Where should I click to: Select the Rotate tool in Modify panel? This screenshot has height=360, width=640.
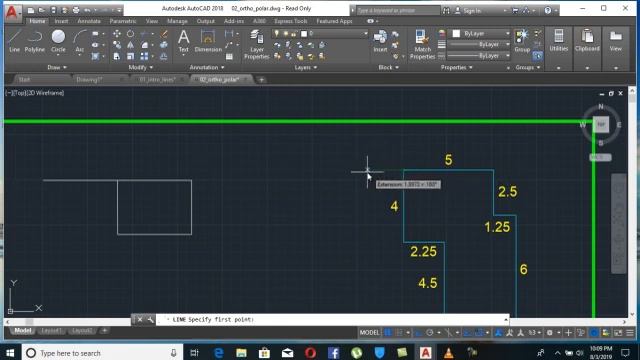[x=130, y=34]
